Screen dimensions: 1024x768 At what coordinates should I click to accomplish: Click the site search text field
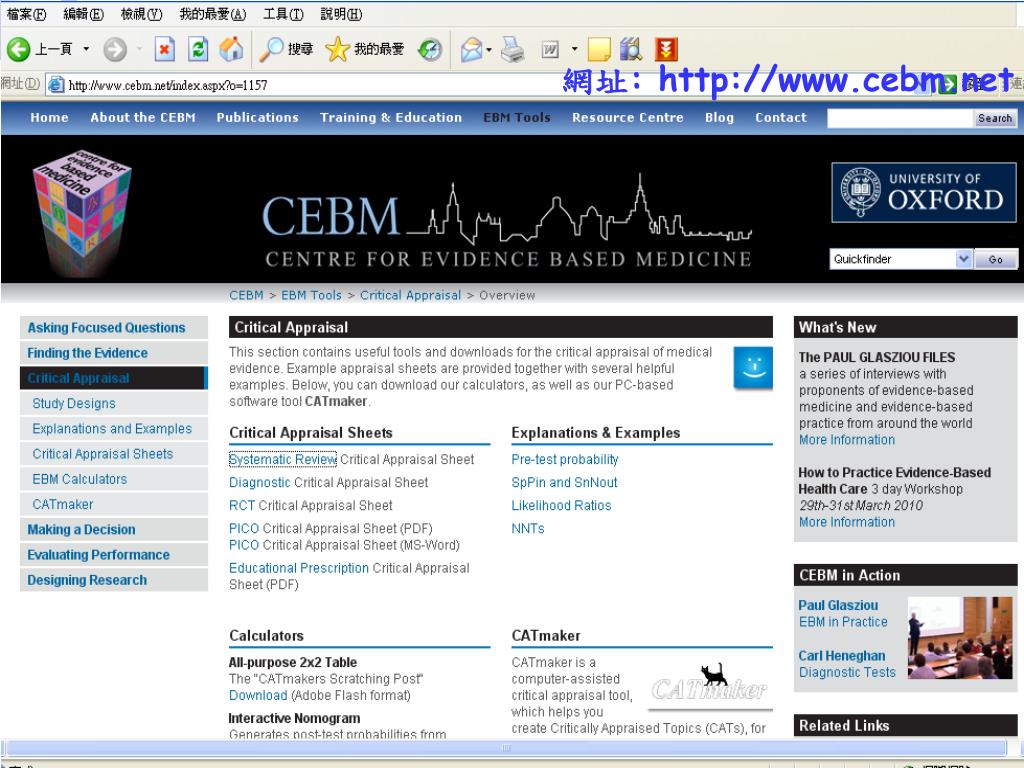click(x=900, y=118)
